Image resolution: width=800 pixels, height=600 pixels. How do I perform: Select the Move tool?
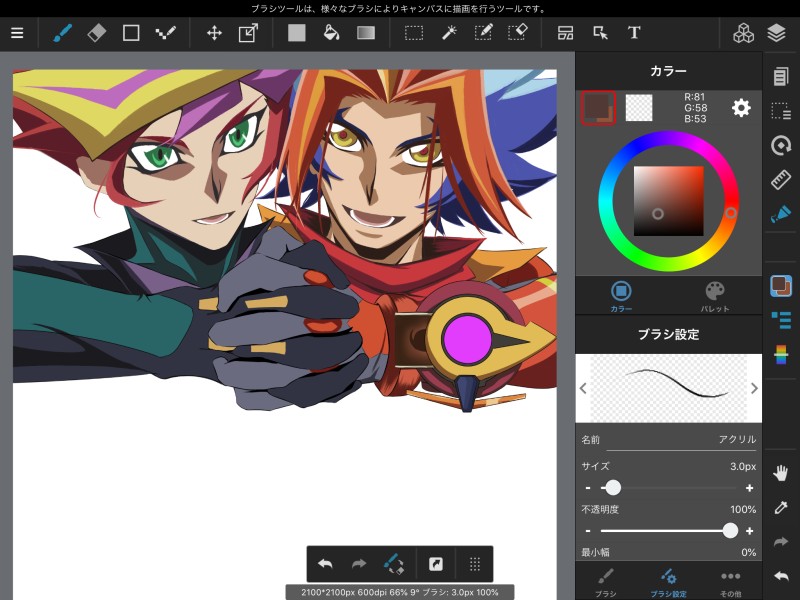pyautogui.click(x=214, y=33)
